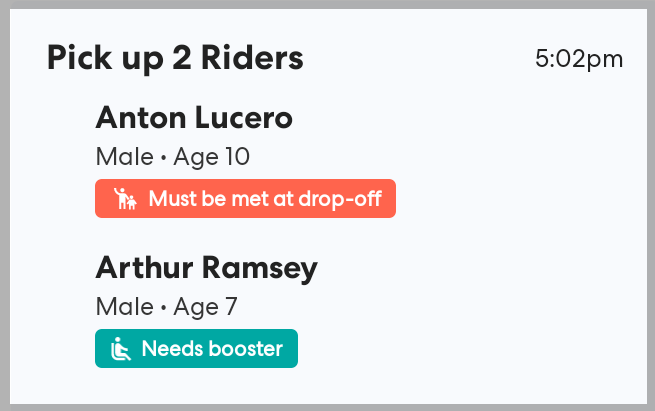
Task: Open rider Arthur Ramsey's name
Action: click(206, 268)
